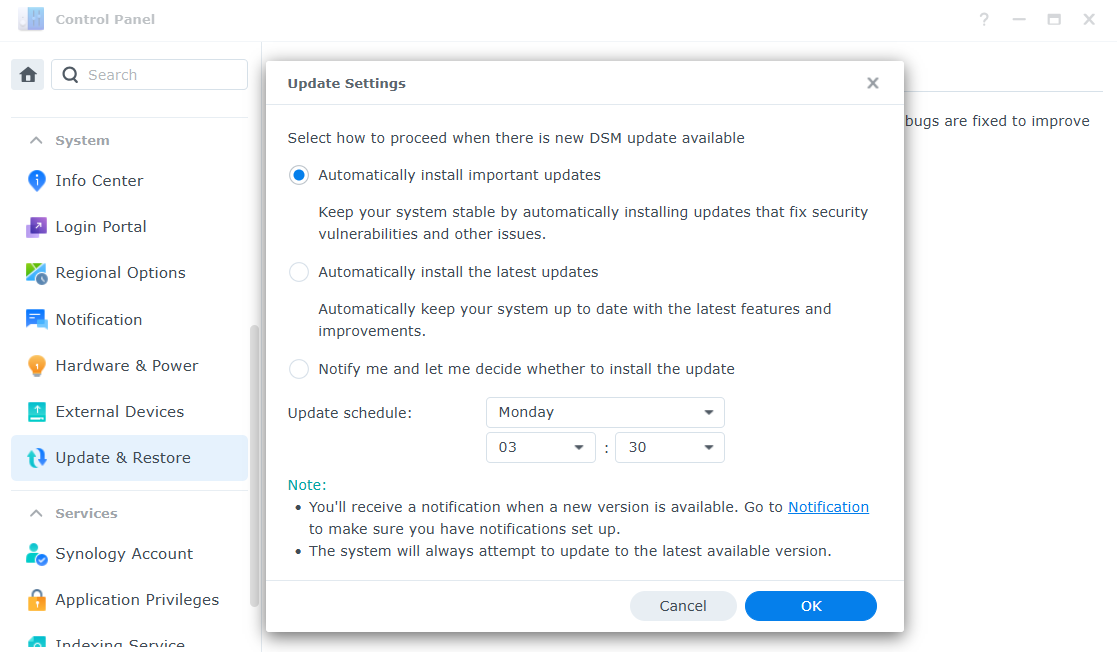The width and height of the screenshot is (1117, 652).
Task: Open the hour dropdown showing 03
Action: click(540, 447)
